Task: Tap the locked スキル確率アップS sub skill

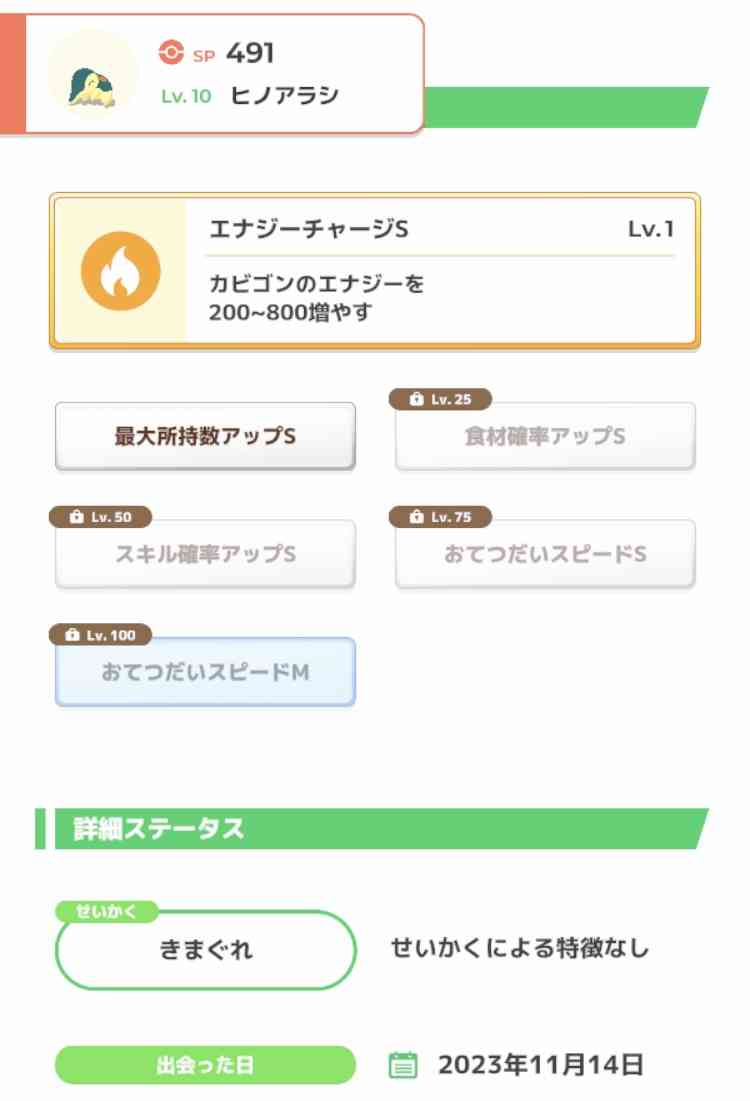Action: coord(205,554)
